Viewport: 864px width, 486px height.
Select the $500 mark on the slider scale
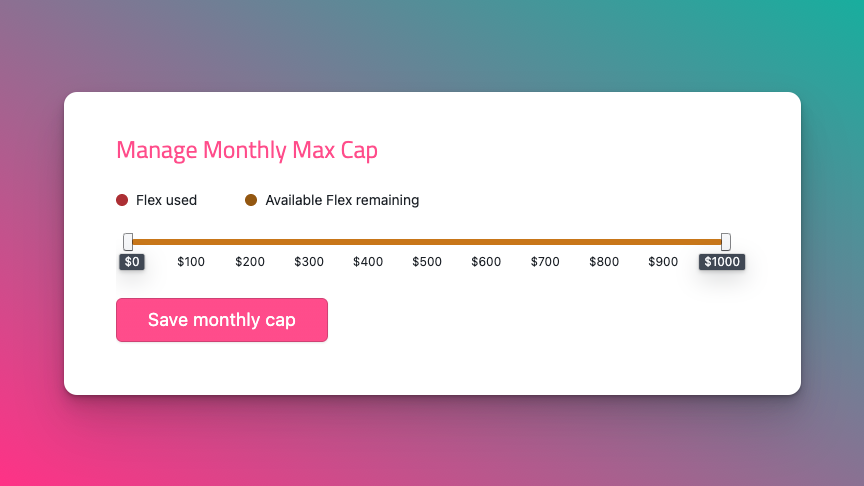click(426, 262)
